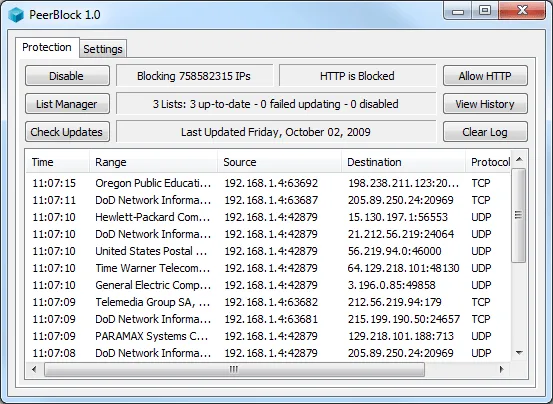Click the scroll down arrow of log list

[x=519, y=353]
